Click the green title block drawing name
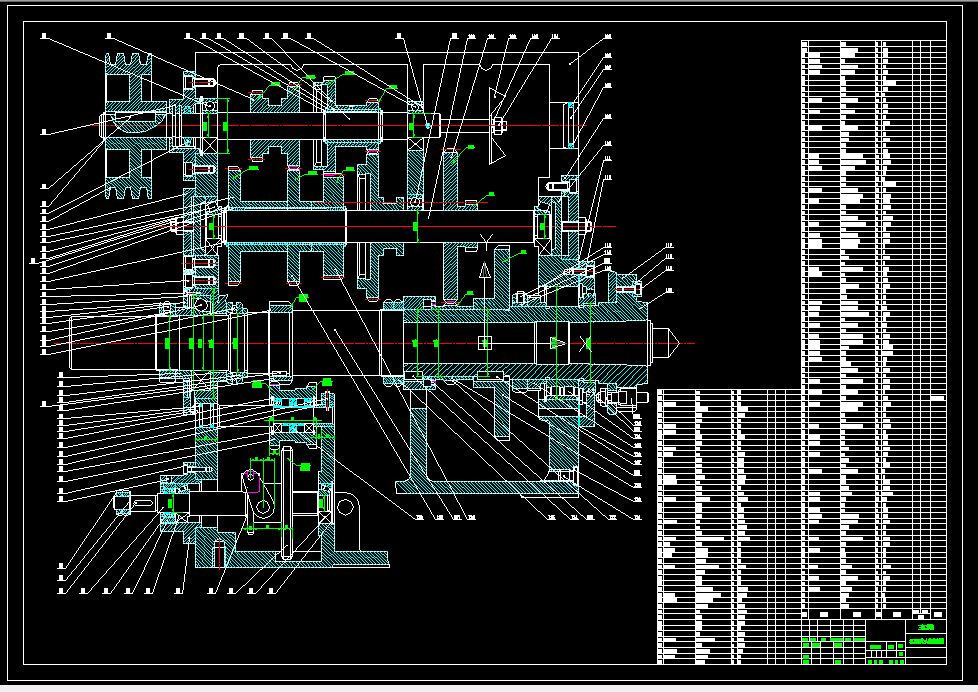Viewport: 978px width, 692px height. [x=926, y=627]
